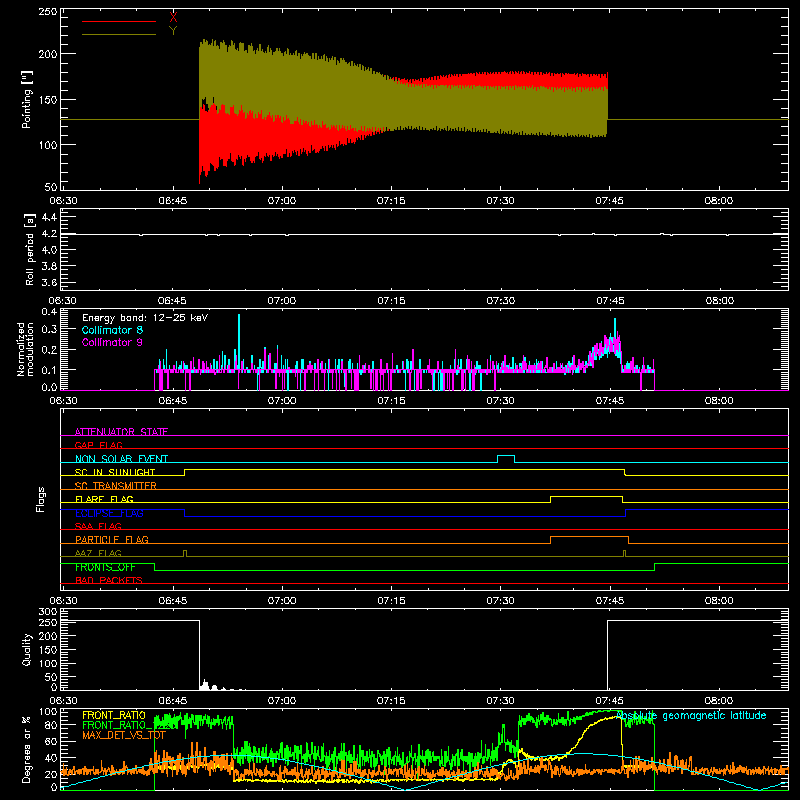Image resolution: width=800 pixels, height=800 pixels.
Task: Select the olive Y legend label
Action: pyautogui.click(x=173, y=31)
